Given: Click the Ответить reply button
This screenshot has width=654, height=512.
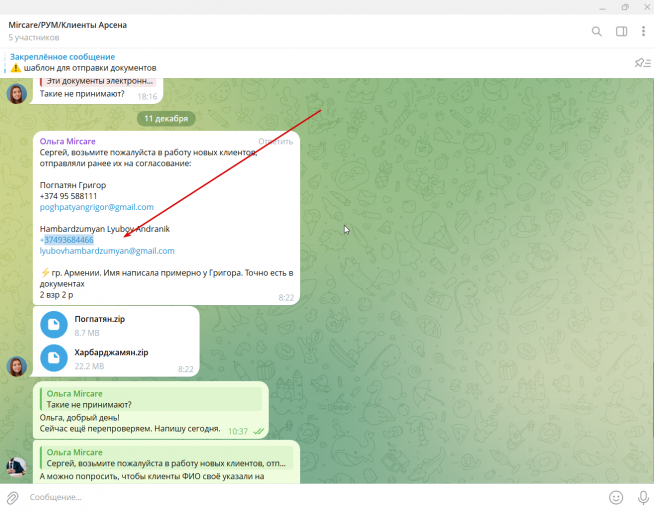Looking at the screenshot, I should click(275, 141).
